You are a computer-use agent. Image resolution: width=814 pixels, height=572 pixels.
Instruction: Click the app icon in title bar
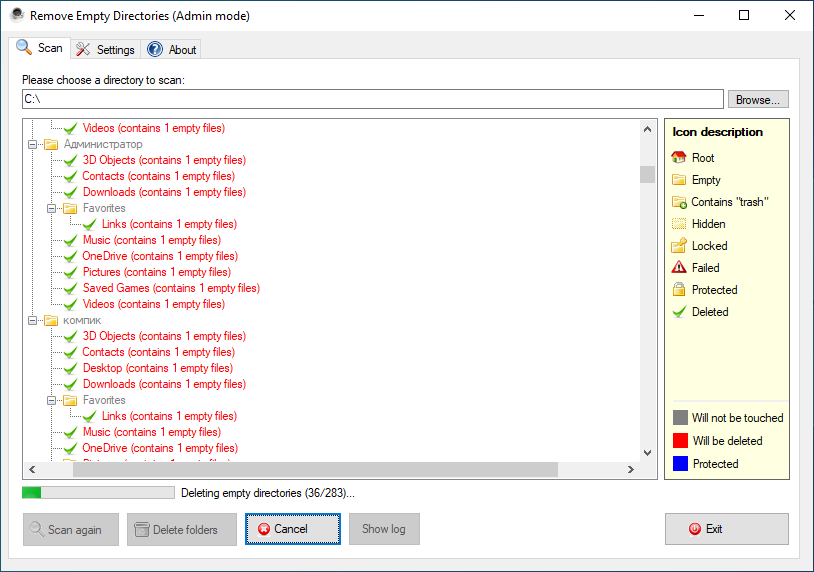pos(17,16)
